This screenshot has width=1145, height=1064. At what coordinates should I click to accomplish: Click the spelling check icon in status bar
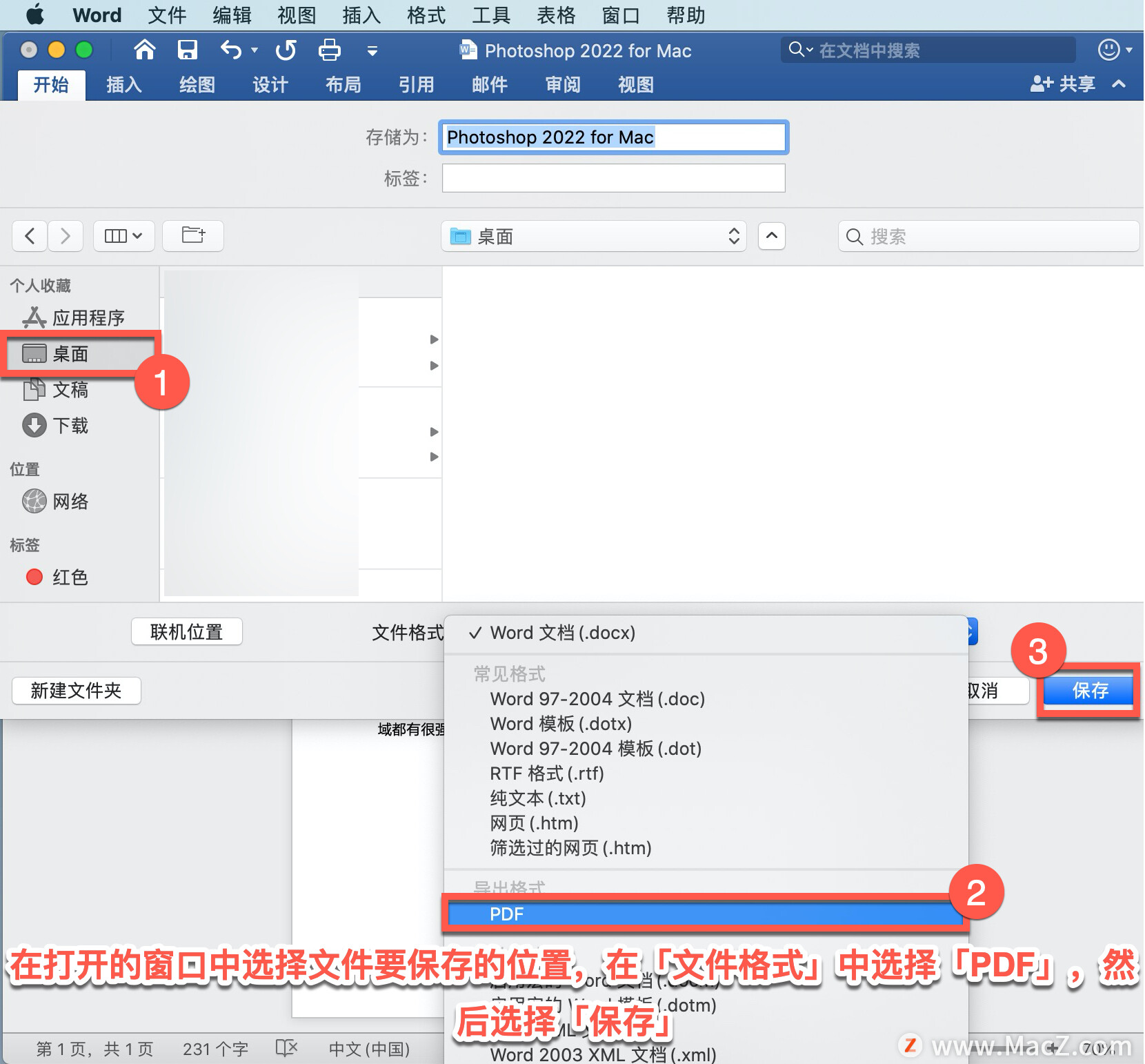click(286, 1048)
